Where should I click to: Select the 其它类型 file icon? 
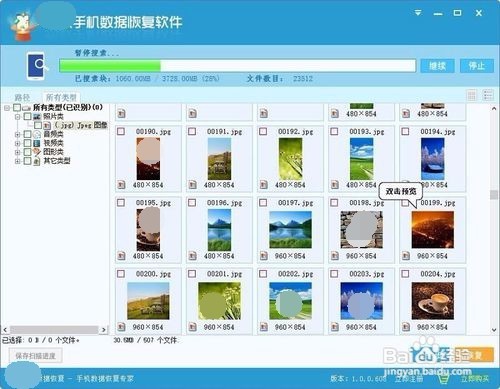click(x=37, y=161)
